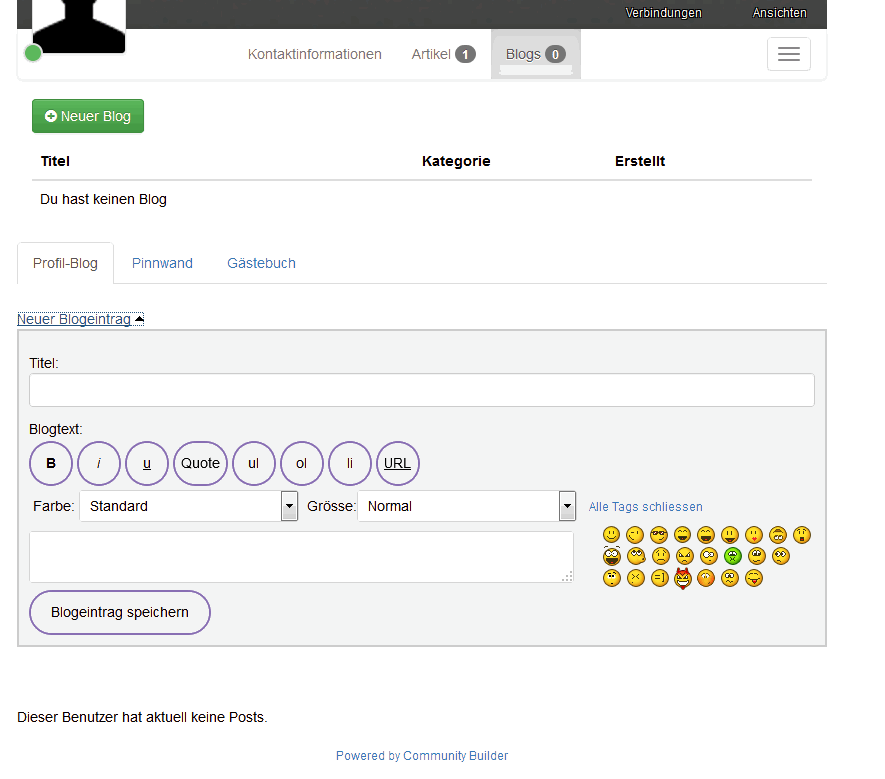Click Alle Tags schliessen link
Image resolution: width=885 pixels, height=779 pixels.
(x=646, y=507)
